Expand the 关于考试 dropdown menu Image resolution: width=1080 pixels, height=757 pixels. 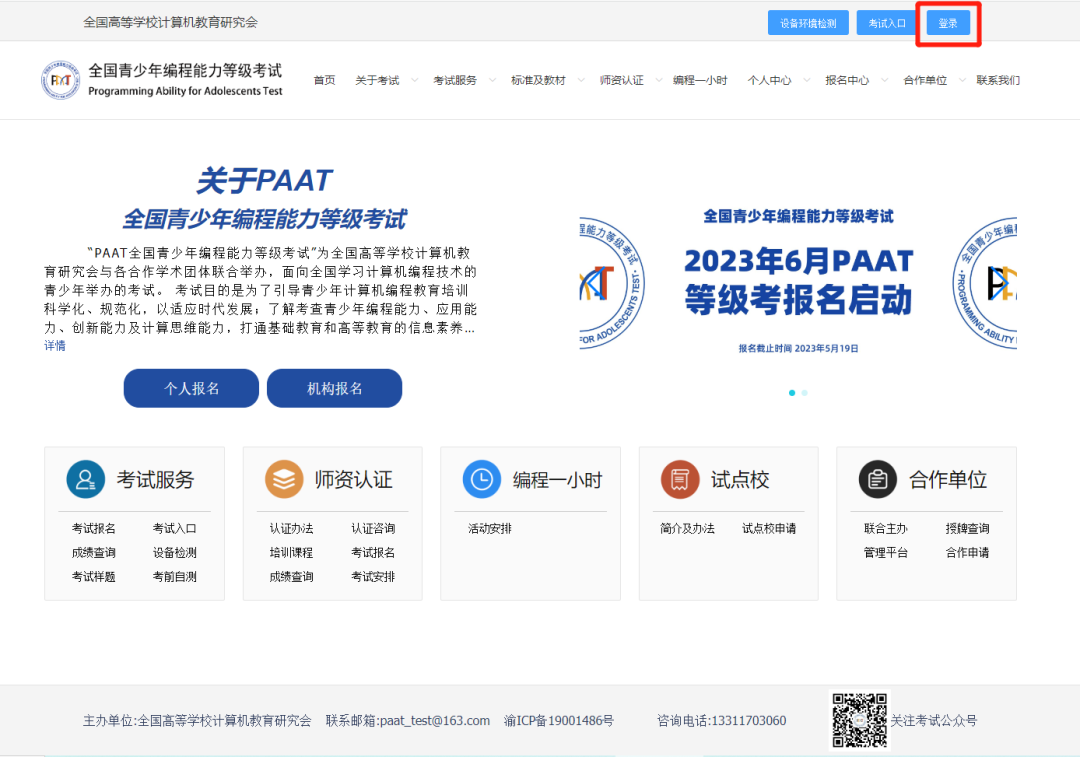[379, 80]
